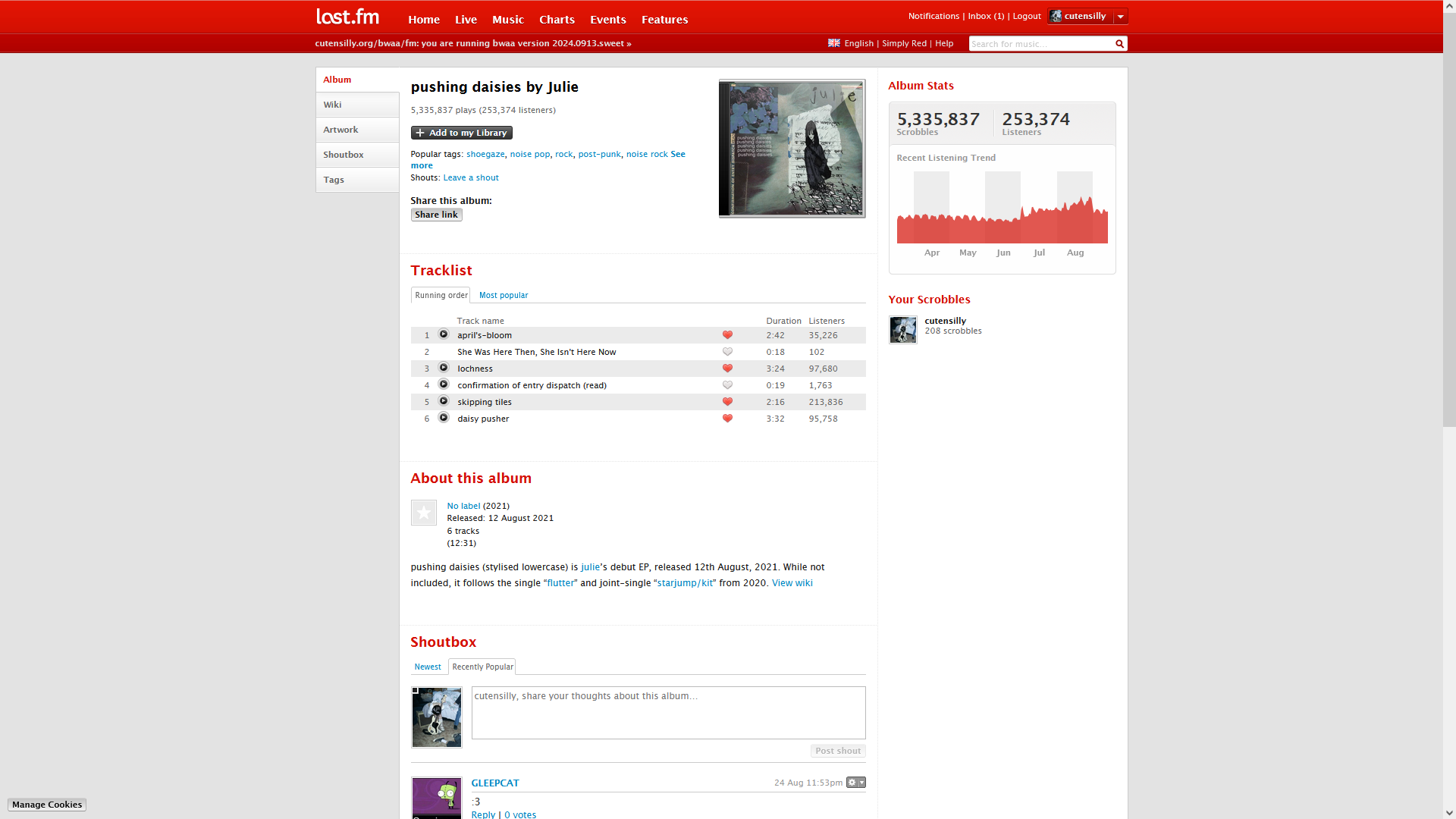This screenshot has height=819, width=1456.
Task: Select the Artwork sidebar tab
Action: coord(357,130)
